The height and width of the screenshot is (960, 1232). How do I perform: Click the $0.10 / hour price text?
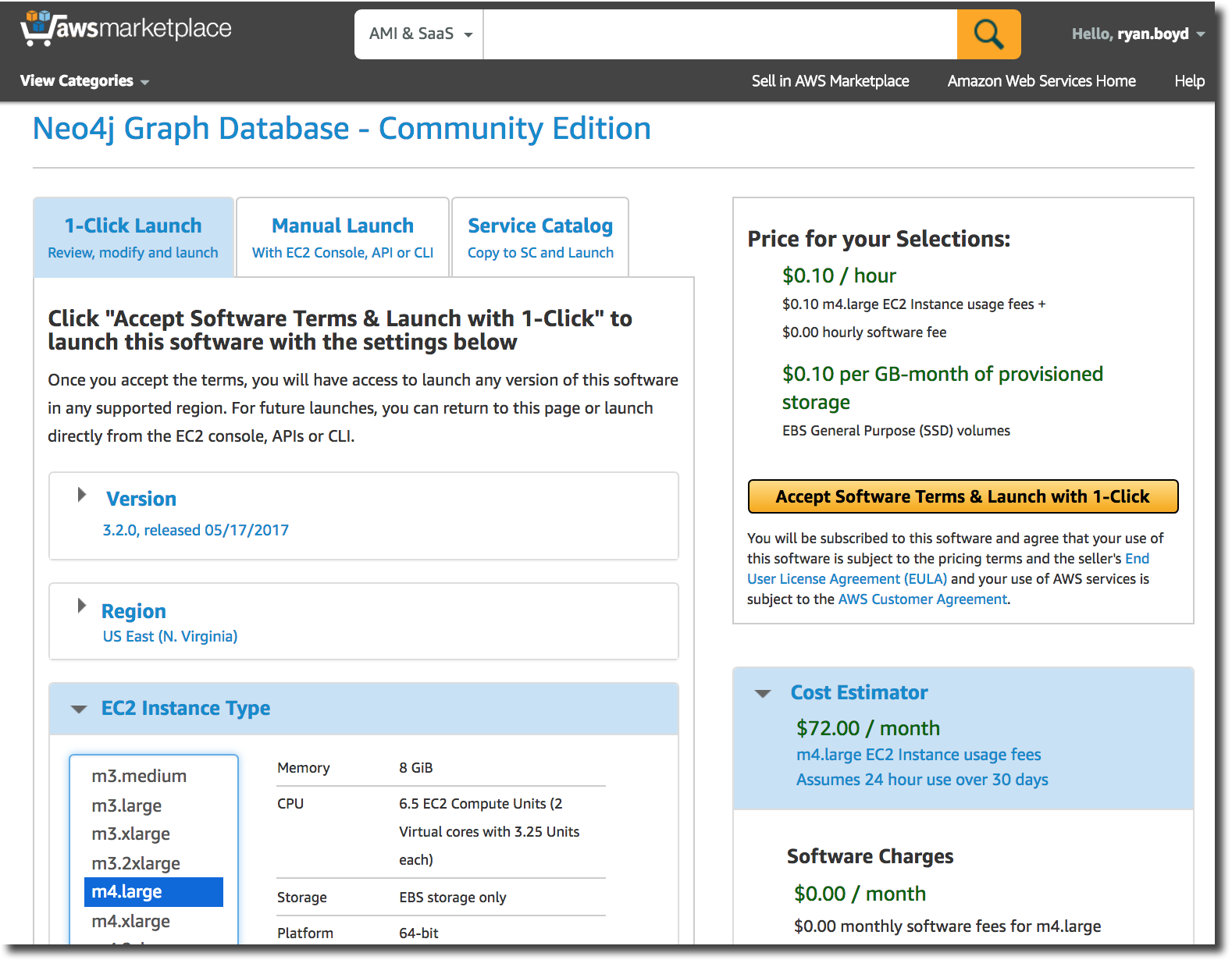pyautogui.click(x=839, y=276)
